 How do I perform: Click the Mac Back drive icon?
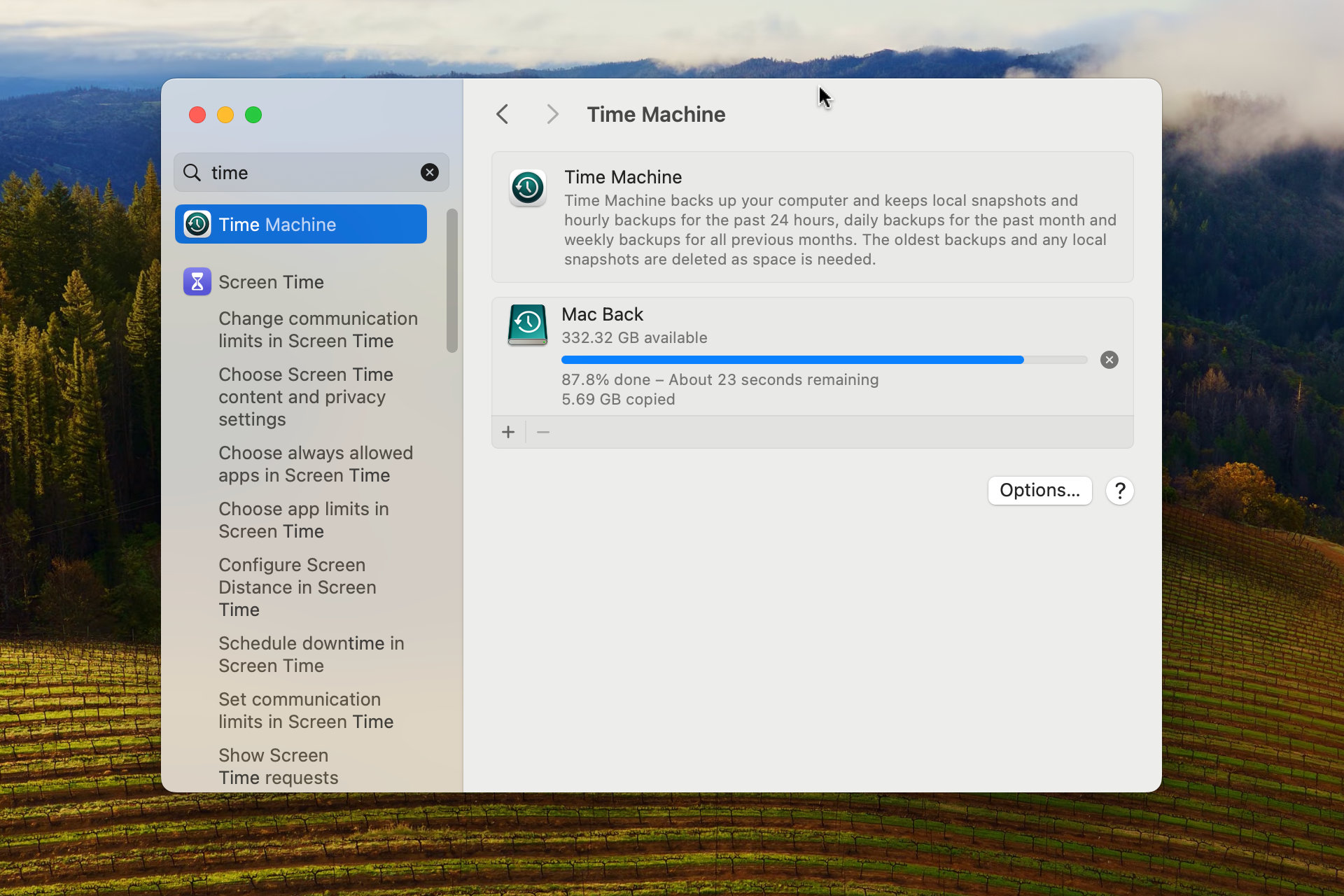tap(527, 324)
